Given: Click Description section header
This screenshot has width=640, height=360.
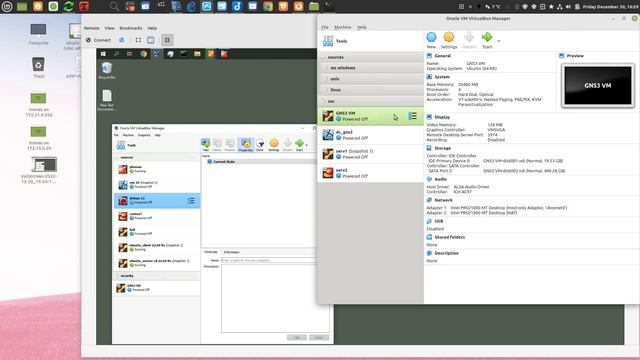Looking at the screenshot, I should (x=446, y=253).
